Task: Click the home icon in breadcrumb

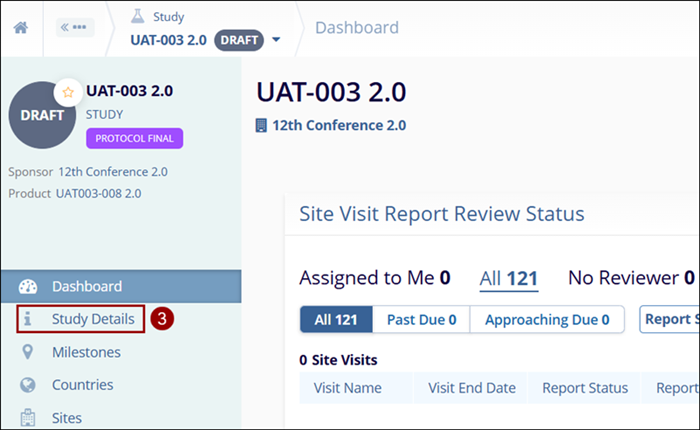Action: click(x=20, y=27)
